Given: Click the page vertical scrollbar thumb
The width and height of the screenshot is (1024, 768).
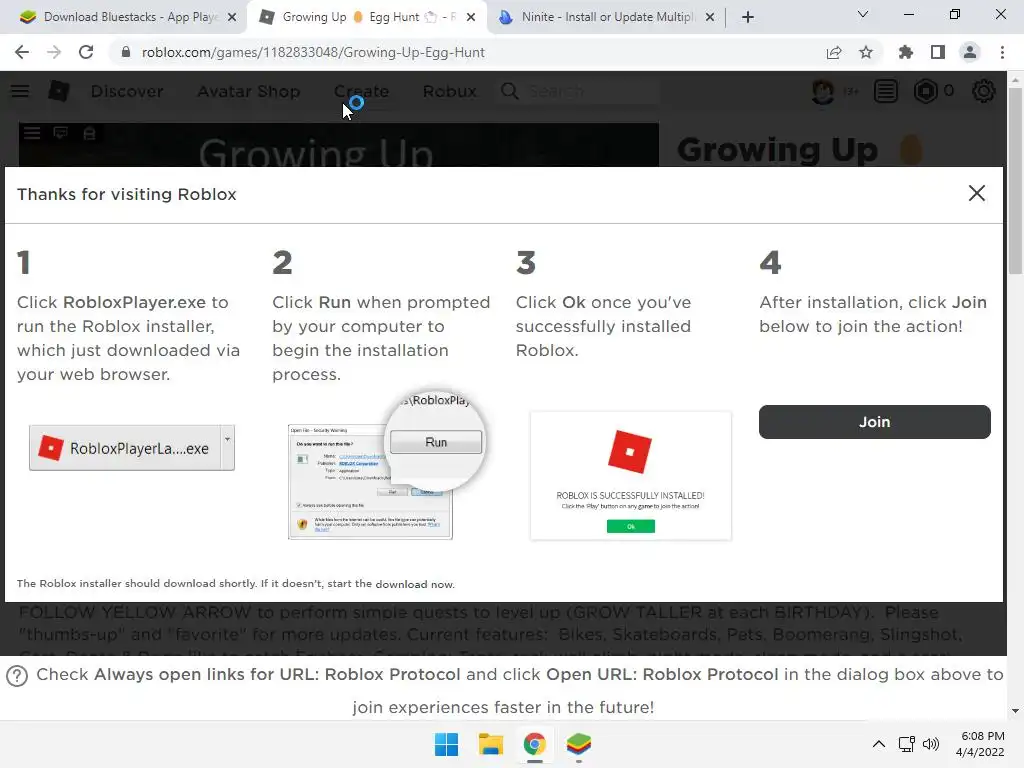Looking at the screenshot, I should (1015, 181).
